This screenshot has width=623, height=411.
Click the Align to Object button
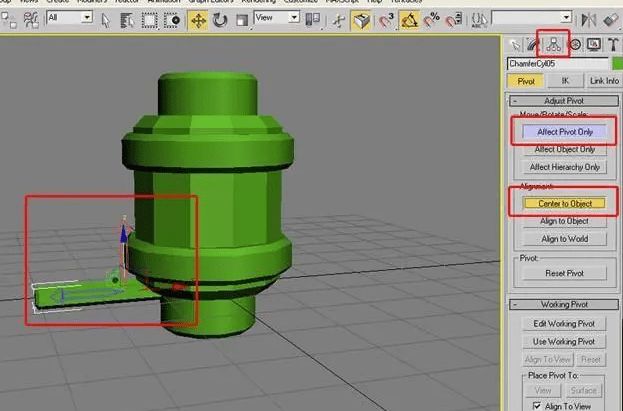[565, 221]
